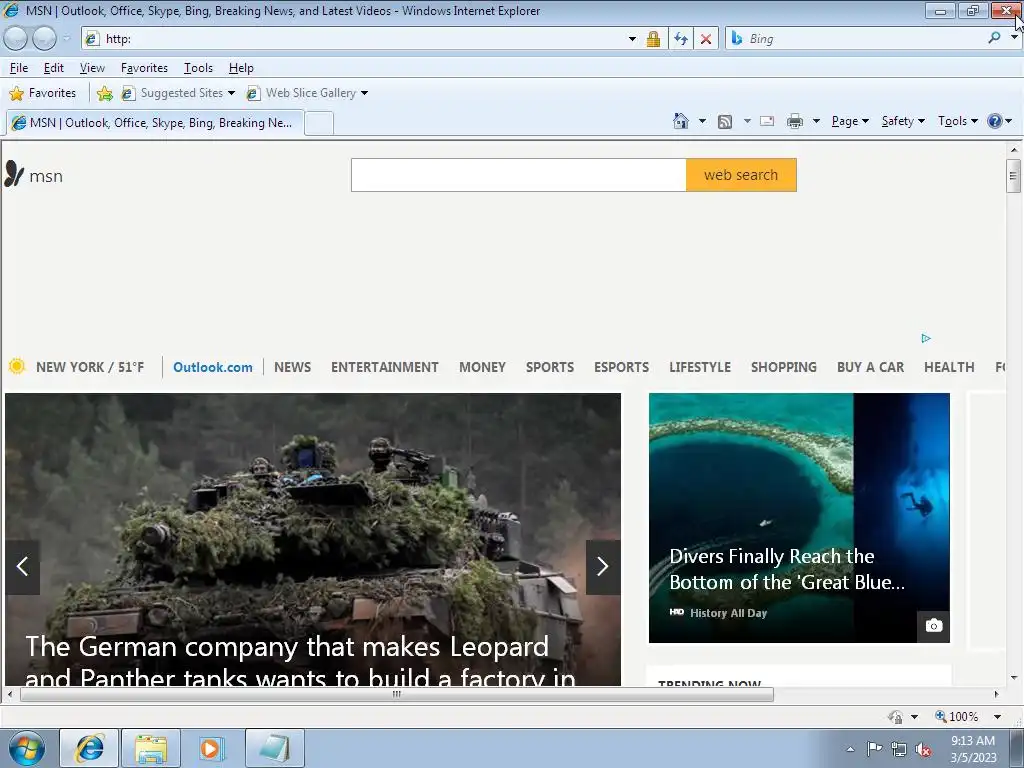Open command bar Tools dropdown
This screenshot has width=1024, height=768.
click(958, 121)
